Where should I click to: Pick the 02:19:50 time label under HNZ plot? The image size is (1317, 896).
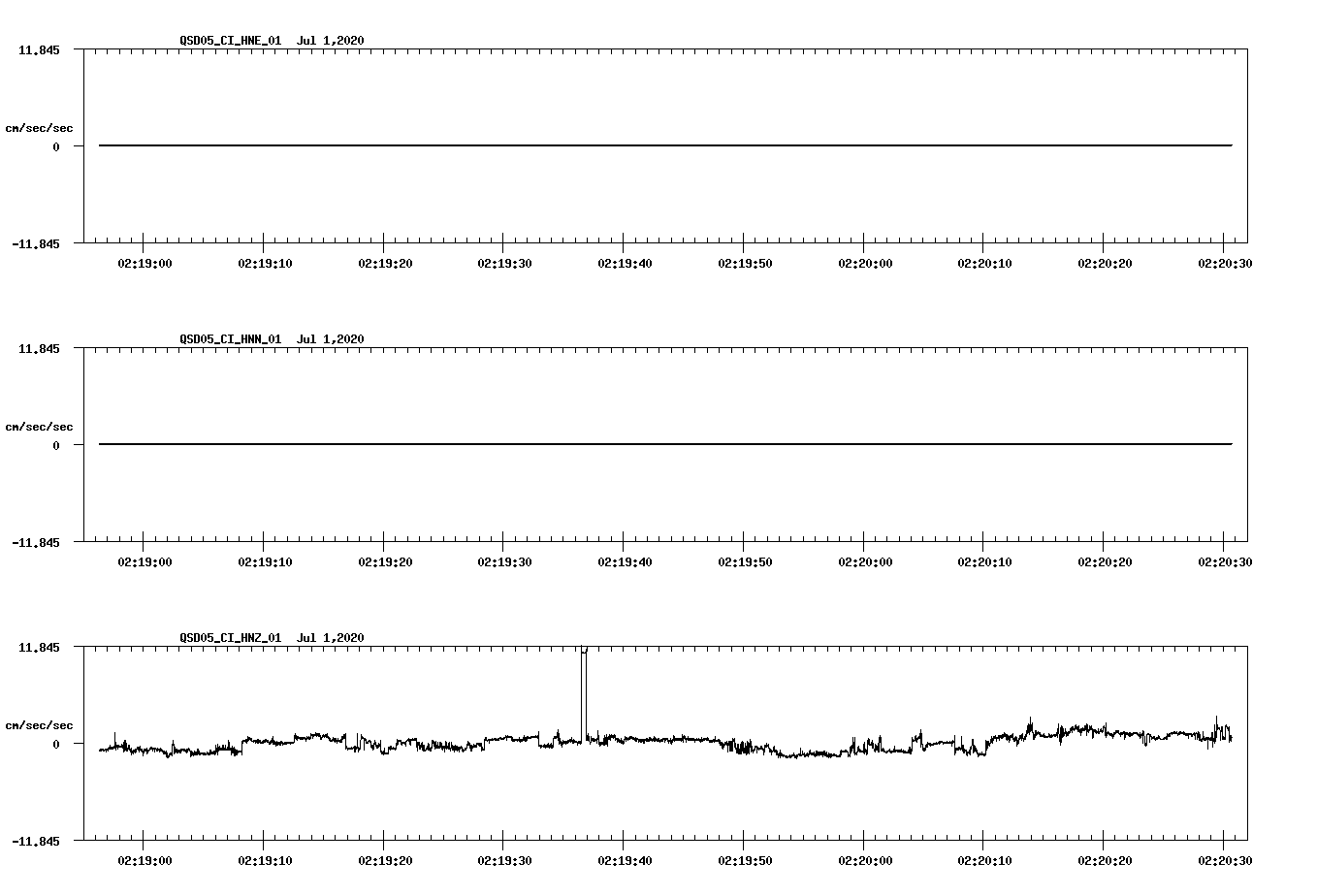(x=745, y=860)
